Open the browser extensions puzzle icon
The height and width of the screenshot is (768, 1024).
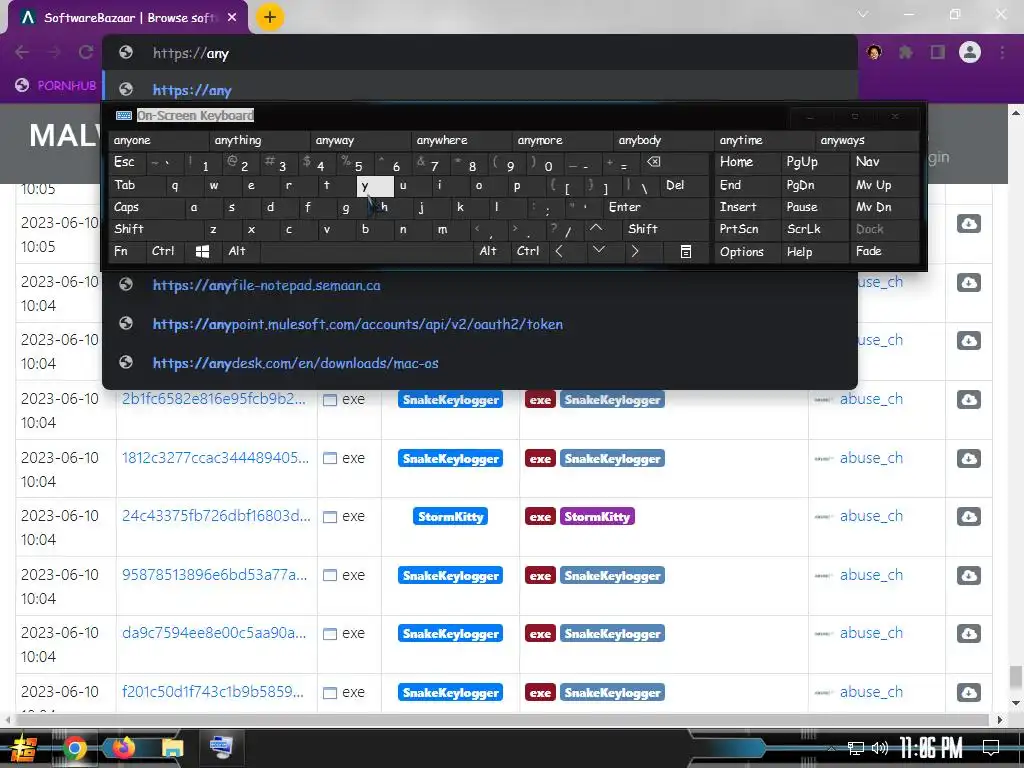(x=906, y=52)
